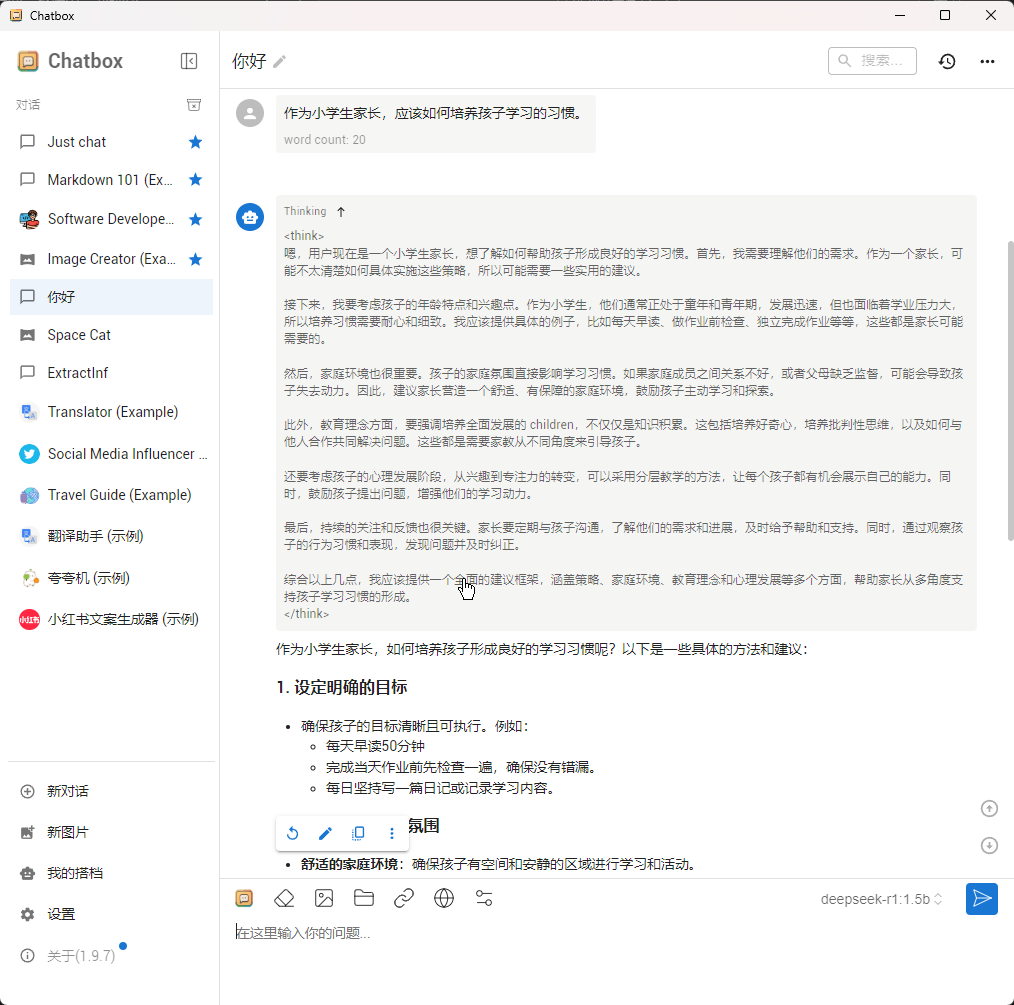Unstar the Image Creator conversation
This screenshot has height=1005, width=1014.
coord(195,259)
